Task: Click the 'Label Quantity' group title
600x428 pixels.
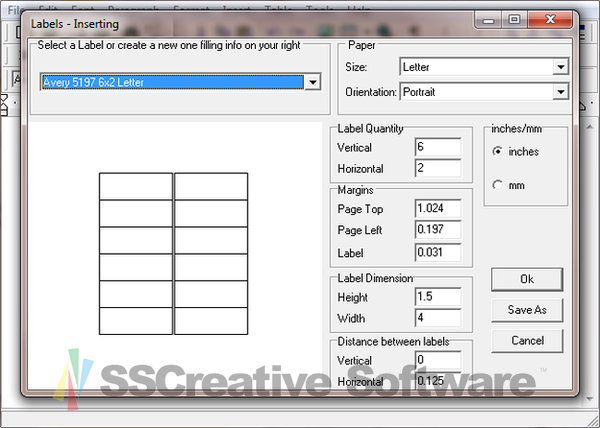Action: click(370, 129)
